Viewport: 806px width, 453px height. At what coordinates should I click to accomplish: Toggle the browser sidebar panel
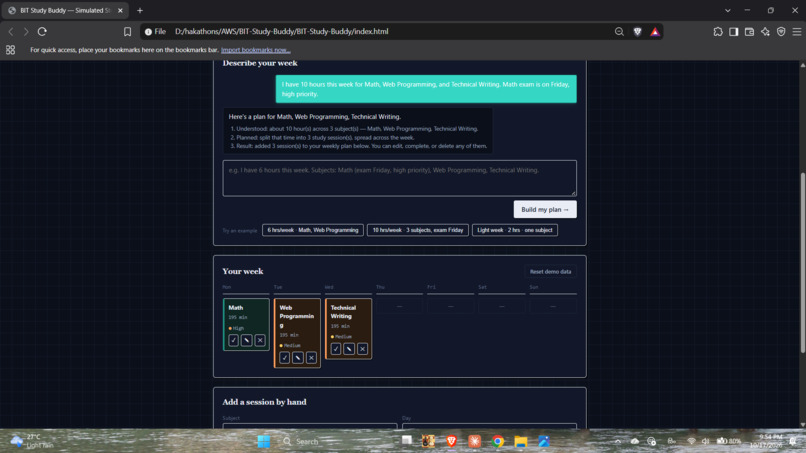point(734,31)
